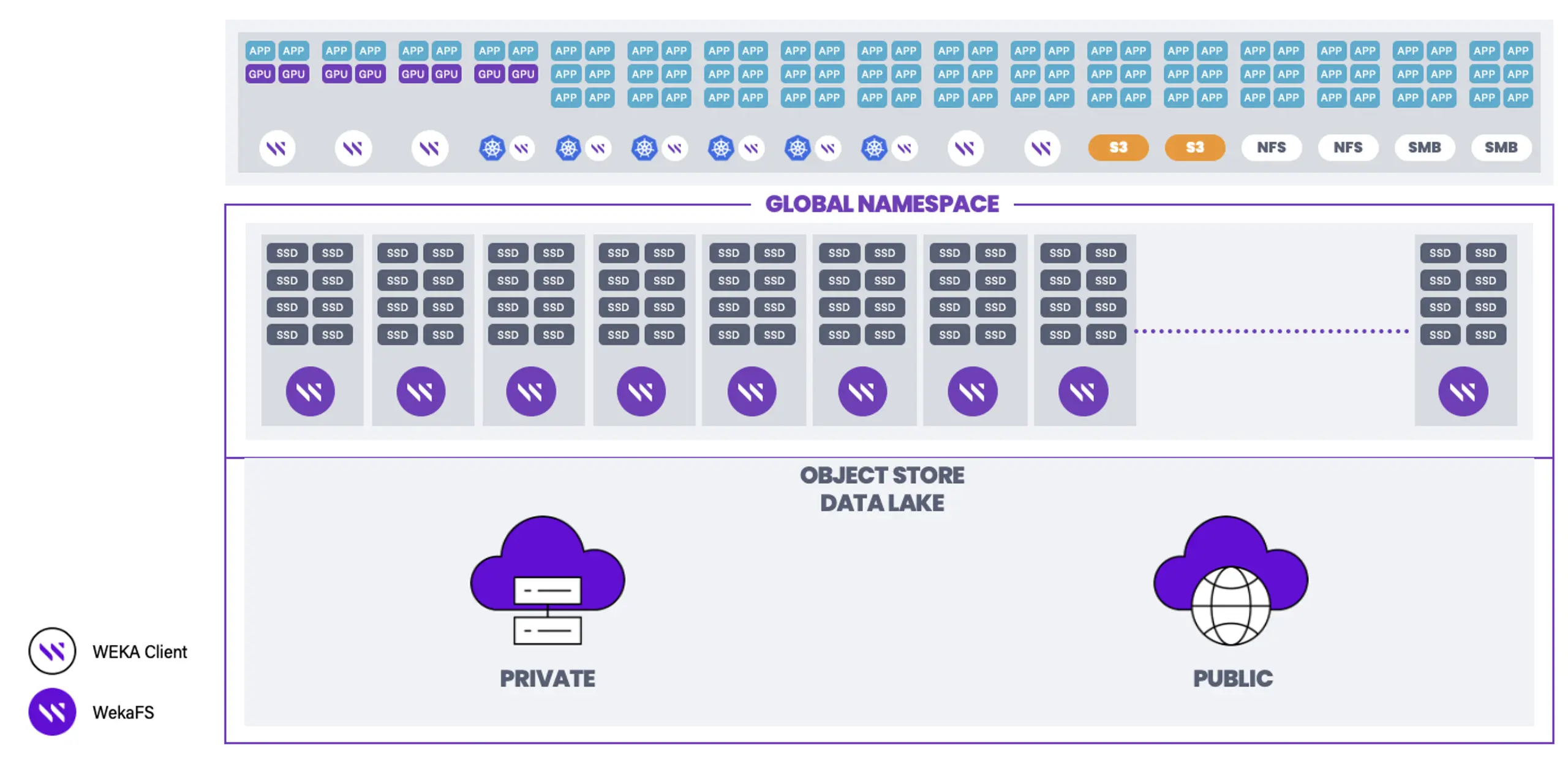Click the OBJECT STORE DATA LAKE title
Image resolution: width=1568 pixels, height=762 pixels.
[881, 489]
